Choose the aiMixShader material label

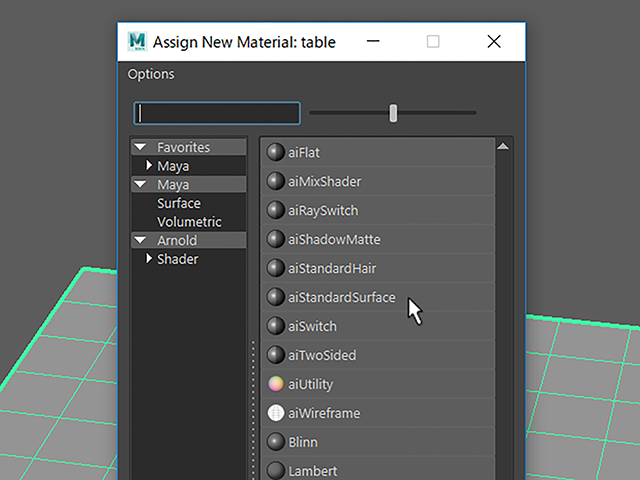point(324,182)
